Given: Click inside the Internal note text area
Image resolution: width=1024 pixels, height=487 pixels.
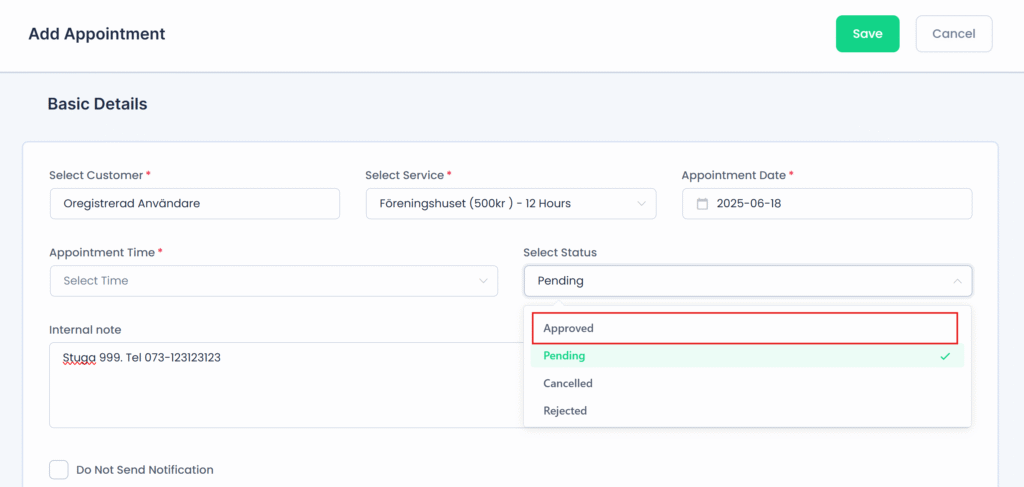Looking at the screenshot, I should [286, 385].
